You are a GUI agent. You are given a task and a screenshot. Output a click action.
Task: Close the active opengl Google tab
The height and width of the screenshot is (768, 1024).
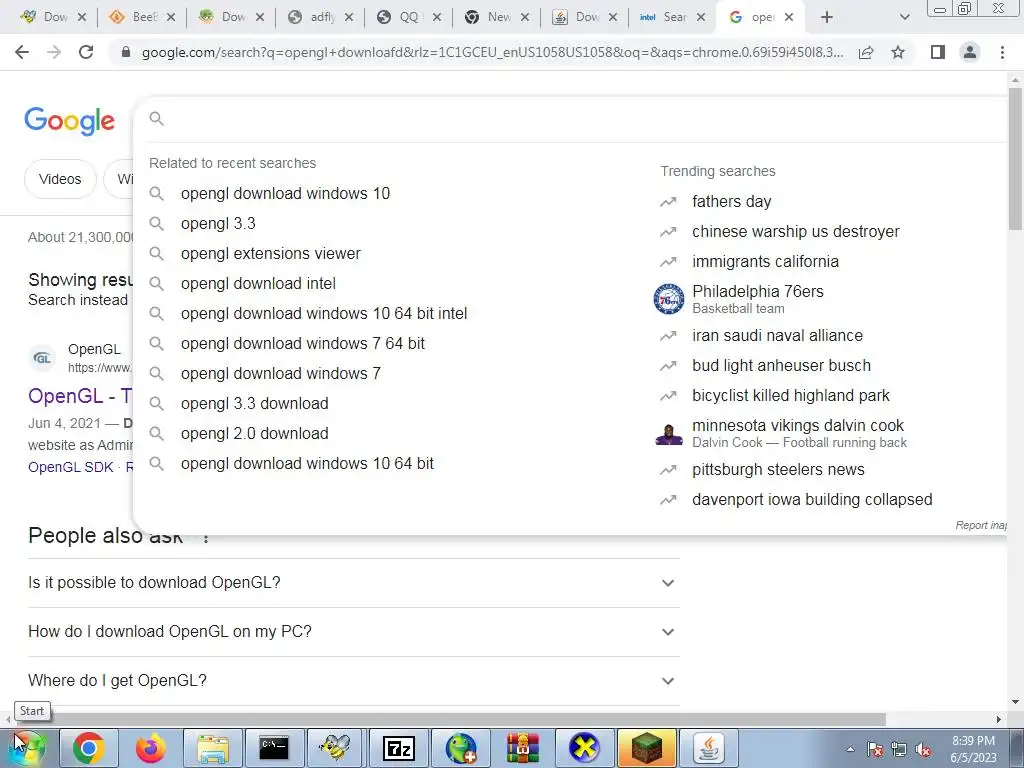point(789,17)
